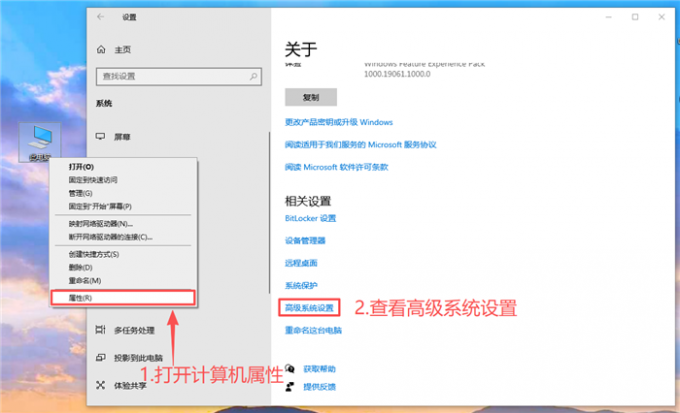The image size is (680, 413).
Task: Click the 复制 button
Action: [x=311, y=97]
